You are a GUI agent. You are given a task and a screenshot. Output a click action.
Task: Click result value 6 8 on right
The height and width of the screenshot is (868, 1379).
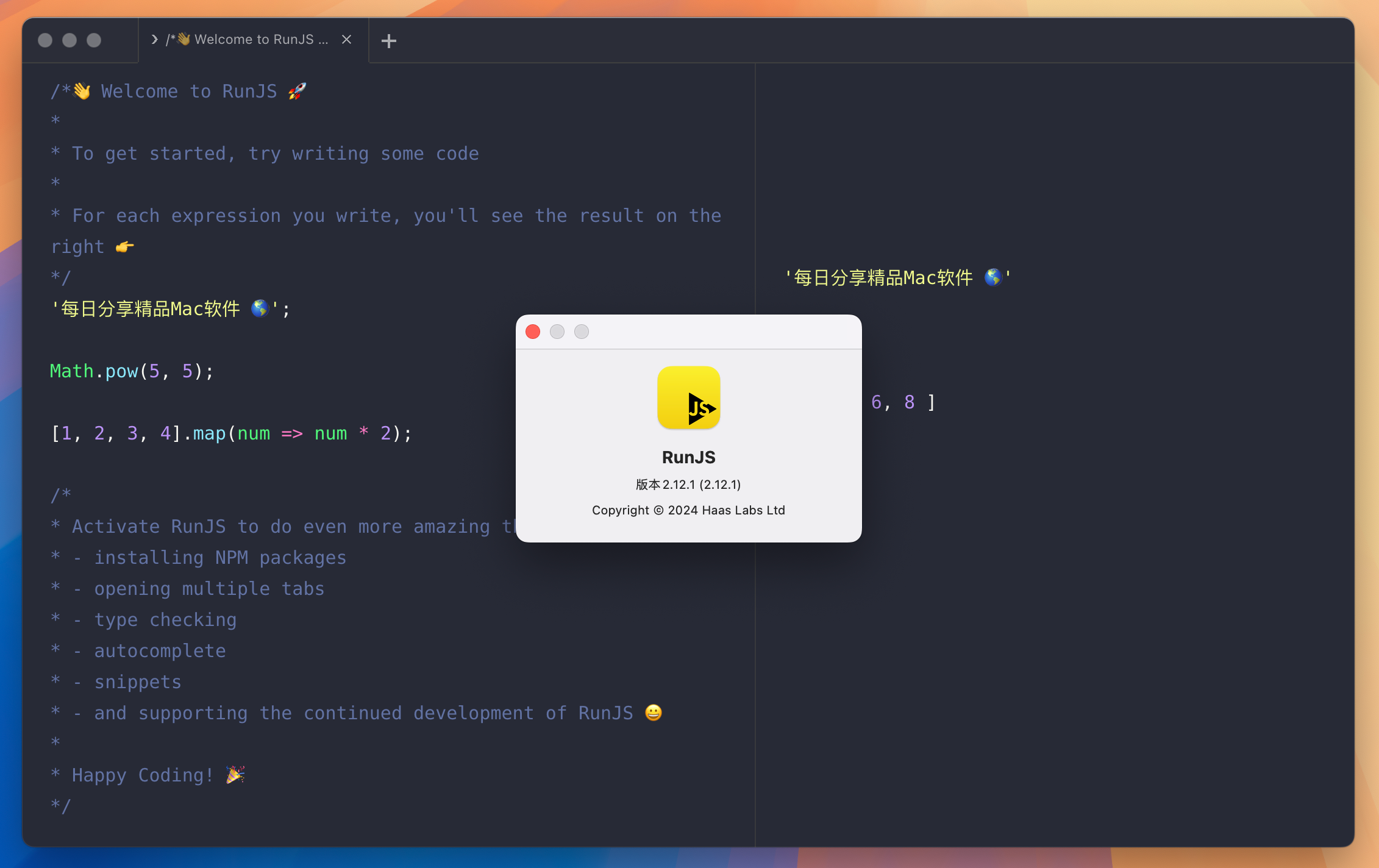point(900,402)
